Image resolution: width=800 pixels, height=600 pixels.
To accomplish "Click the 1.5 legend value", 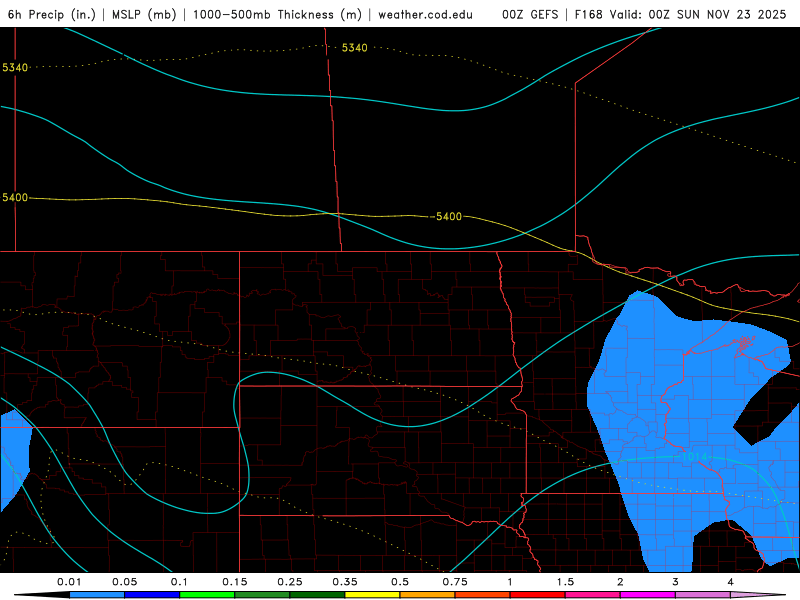I will 565,582.
